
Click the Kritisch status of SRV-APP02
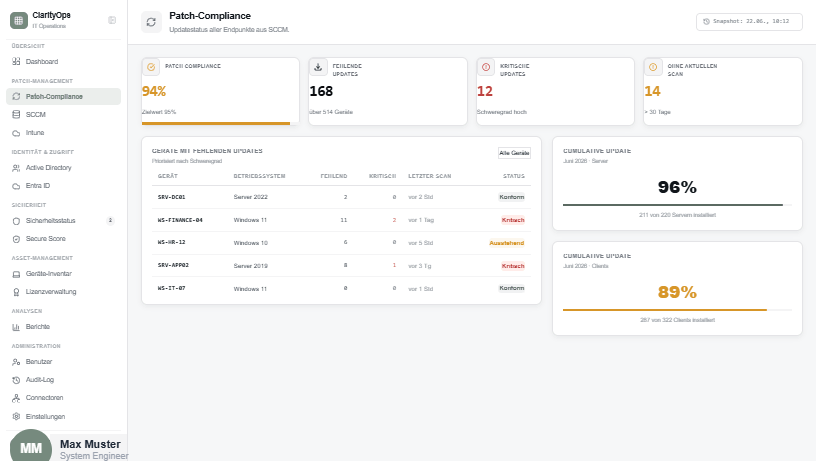[513, 266]
